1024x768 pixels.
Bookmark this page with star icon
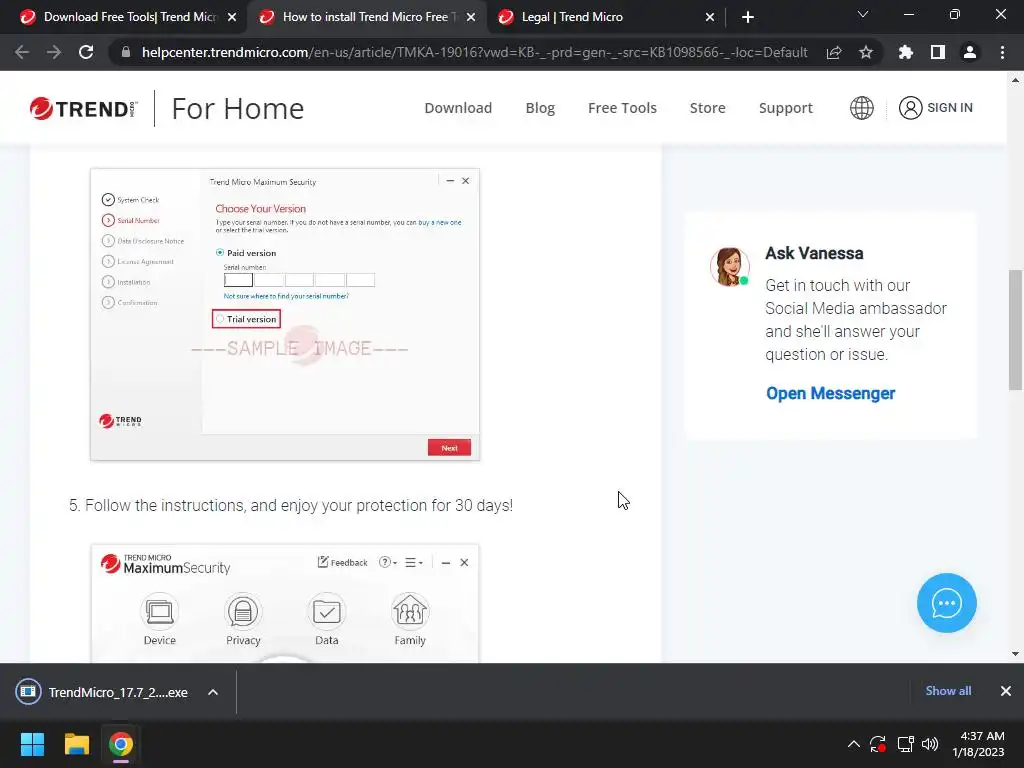pos(866,52)
